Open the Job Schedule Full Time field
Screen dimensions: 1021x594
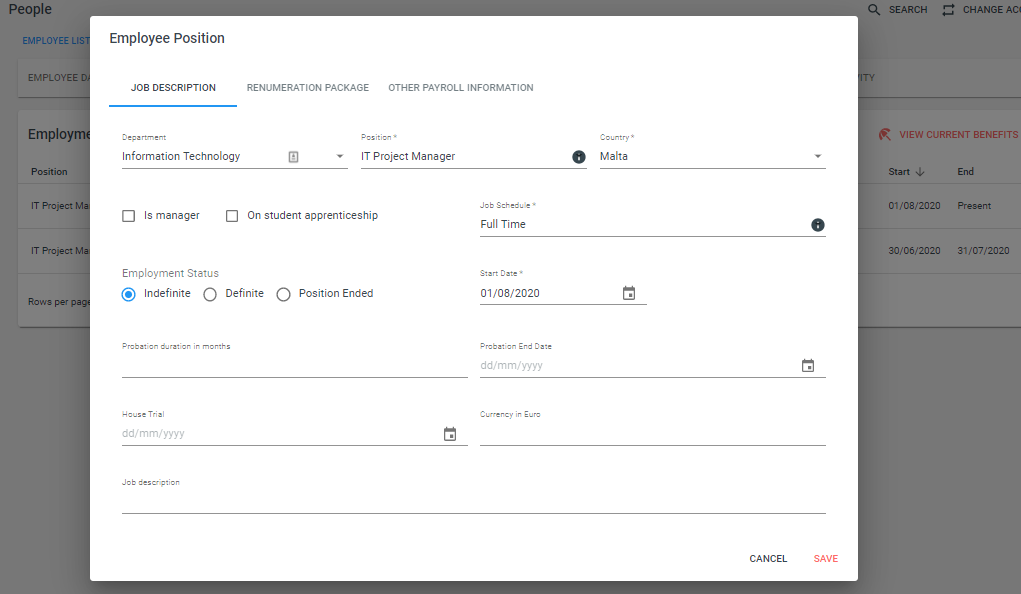[x=652, y=224]
